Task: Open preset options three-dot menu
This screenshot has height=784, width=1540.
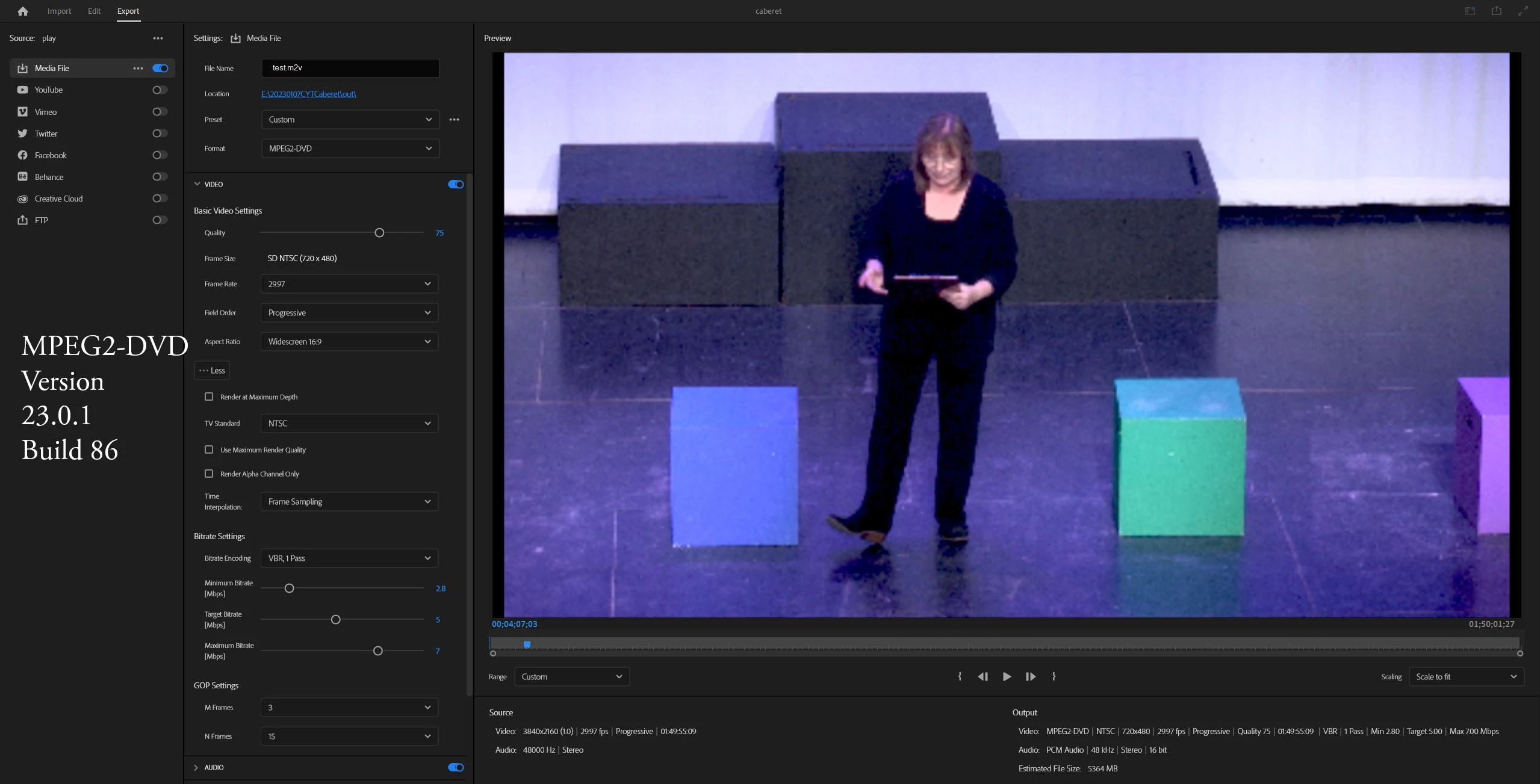Action: pos(454,120)
